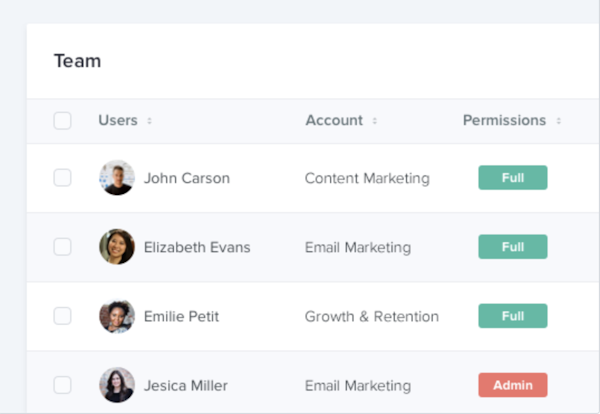Image resolution: width=600 pixels, height=414 pixels.
Task: Sort by Account column arrow icon
Action: coord(375,121)
